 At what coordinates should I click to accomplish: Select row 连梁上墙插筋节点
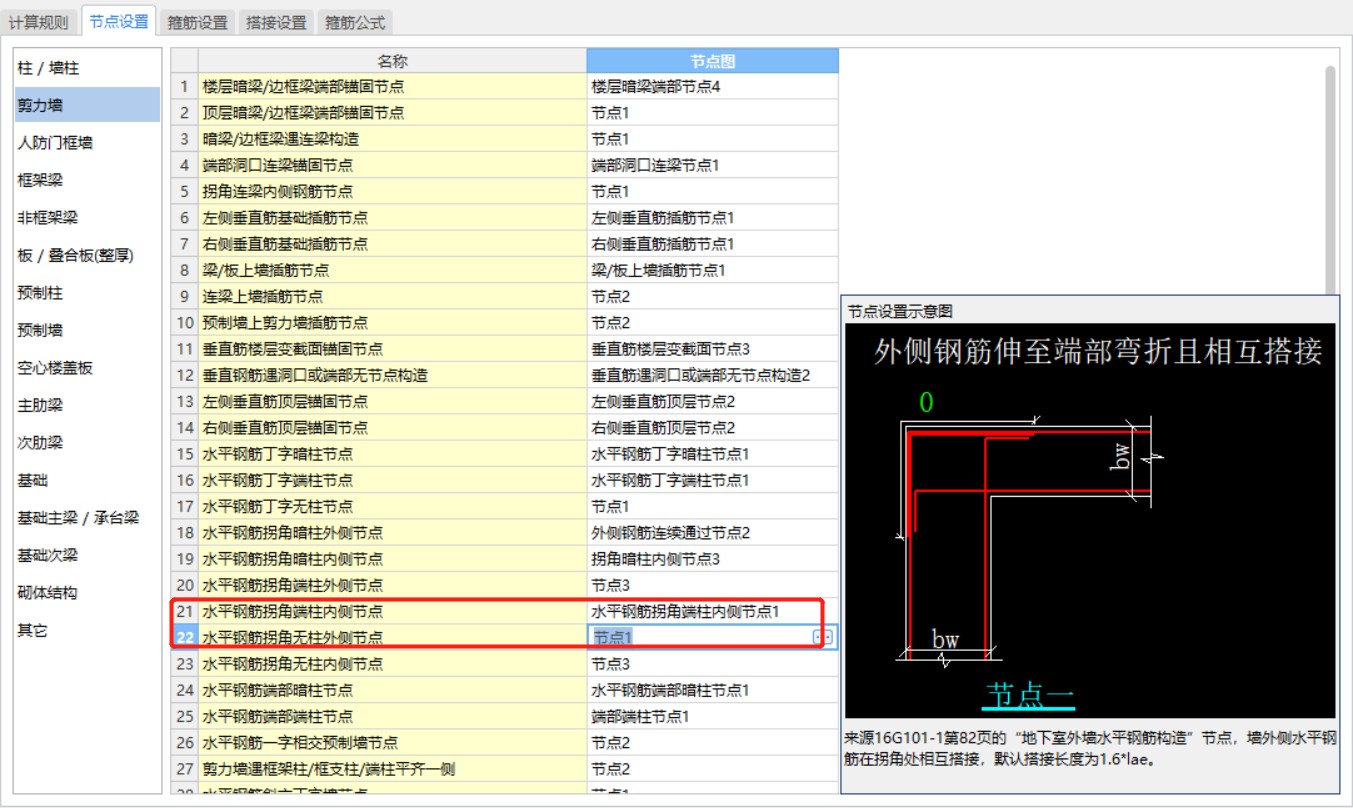point(392,297)
